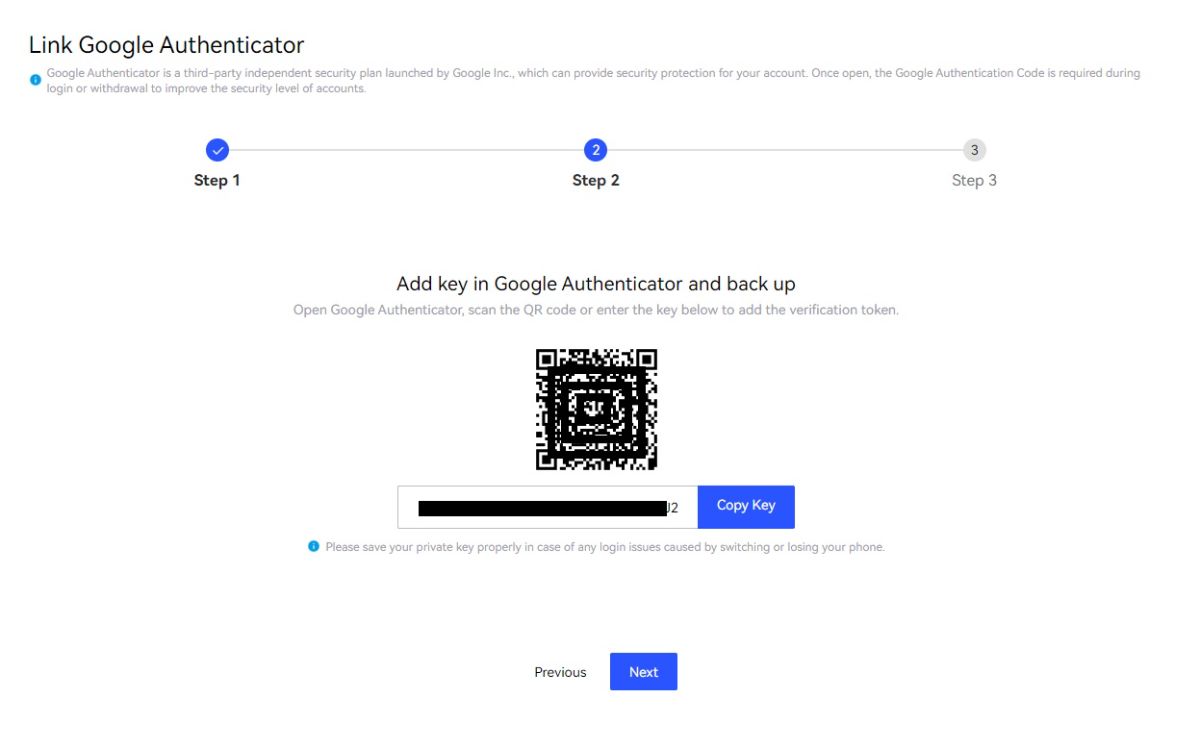The height and width of the screenshot is (748, 1200).
Task: Click the Step 1 label
Action: tap(217, 181)
